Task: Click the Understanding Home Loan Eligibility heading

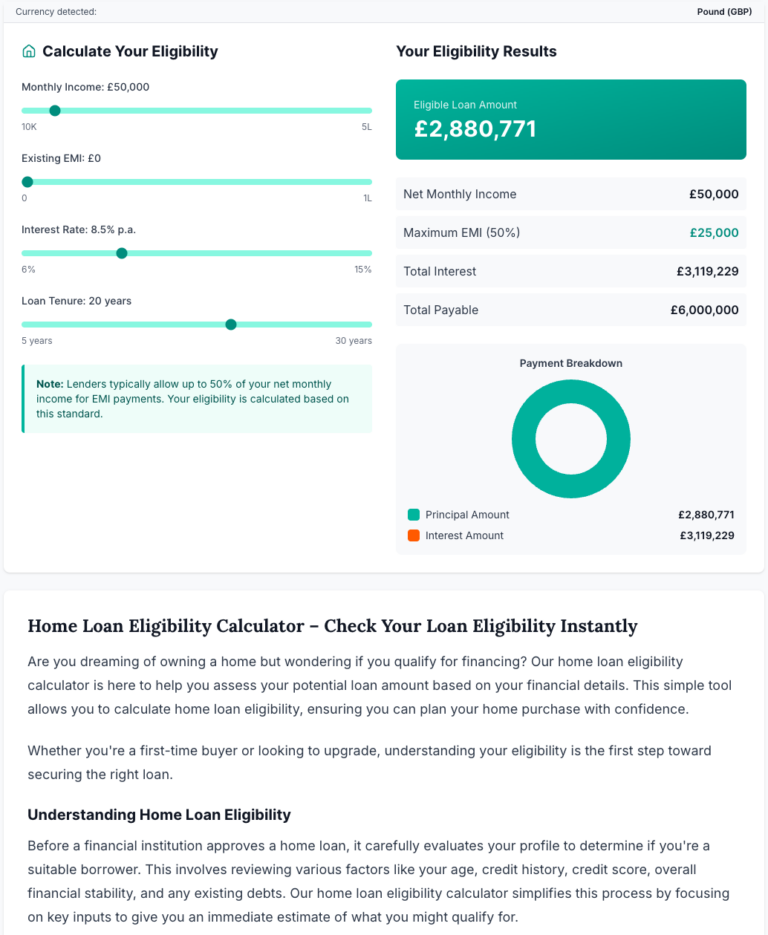Action: [159, 815]
